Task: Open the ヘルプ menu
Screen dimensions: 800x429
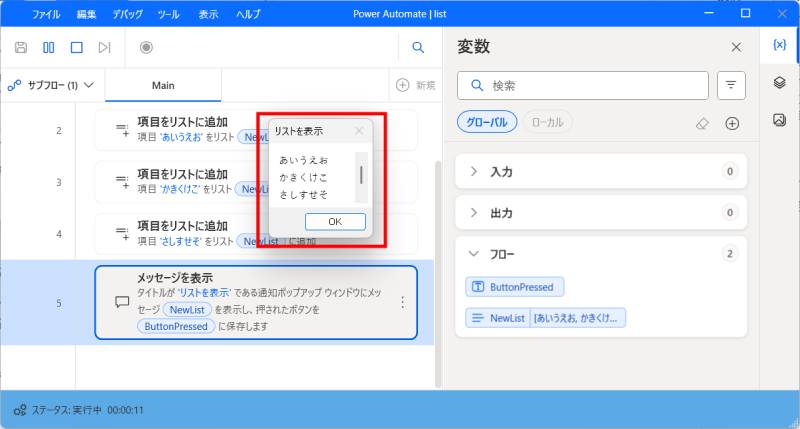Action: [248, 14]
